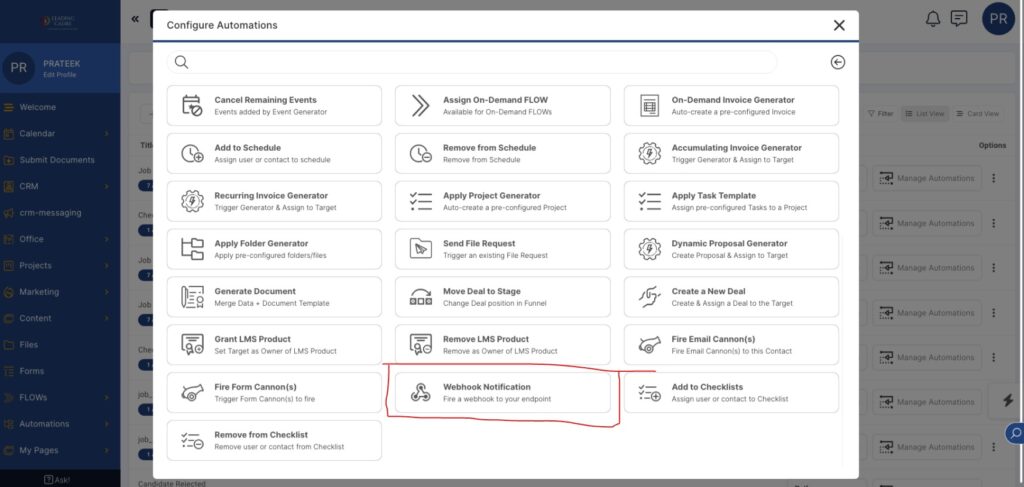Click the Send File Request icon
1024x487 pixels.
421,249
